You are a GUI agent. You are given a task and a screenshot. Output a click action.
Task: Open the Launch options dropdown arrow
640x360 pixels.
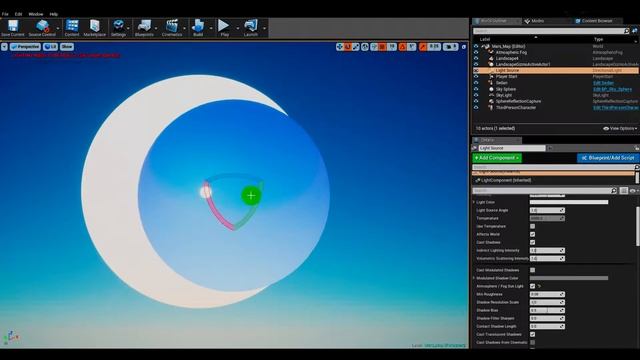click(x=264, y=29)
